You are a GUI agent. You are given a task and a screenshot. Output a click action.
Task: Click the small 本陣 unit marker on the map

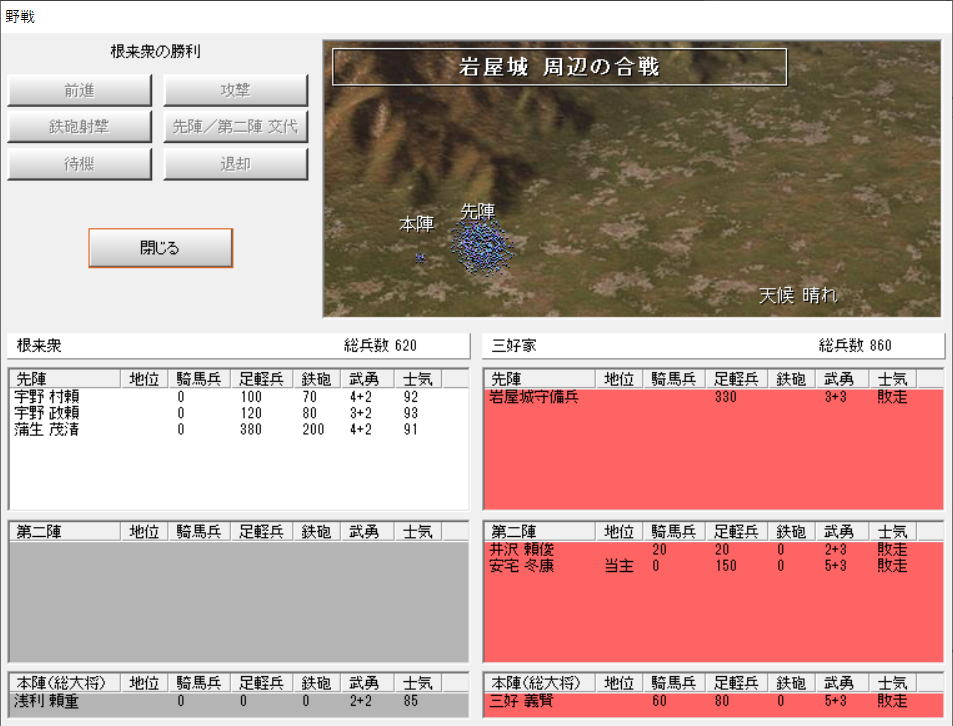click(x=420, y=257)
